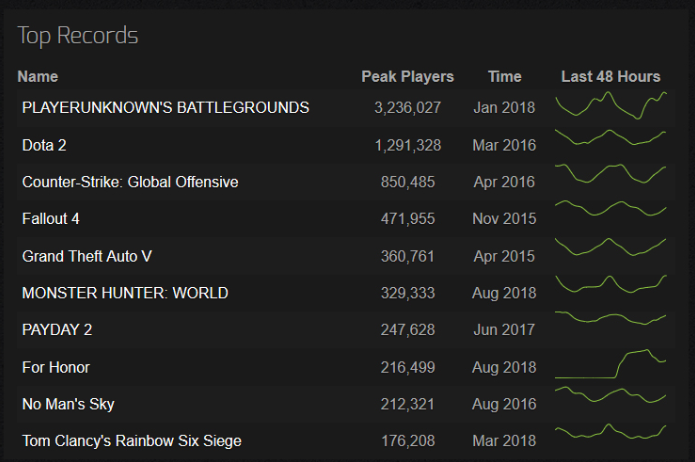Click the Grand Theft Auto V link
Viewport: 695px width, 462px height.
pos(87,256)
